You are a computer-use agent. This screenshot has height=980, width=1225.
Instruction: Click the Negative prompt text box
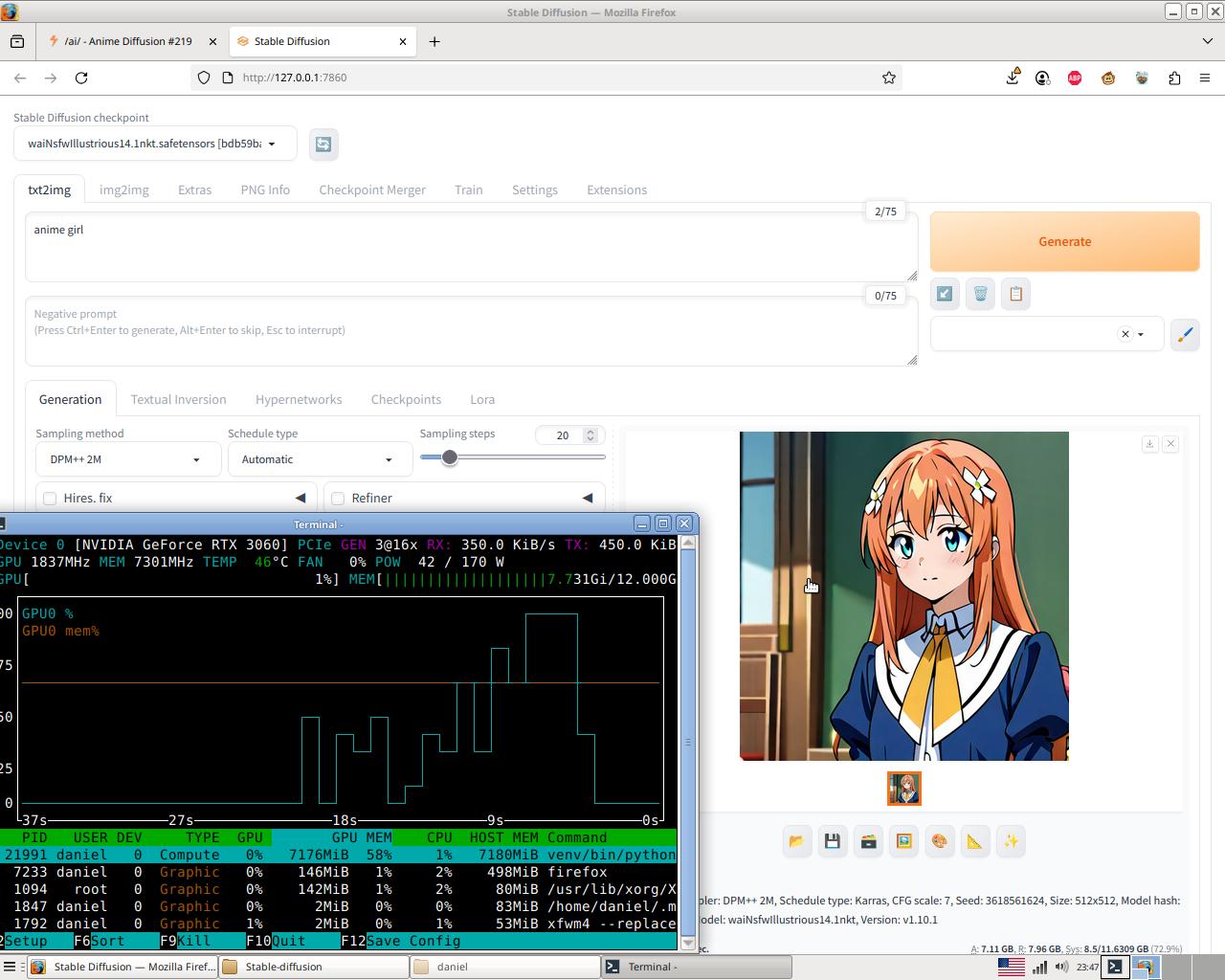click(x=471, y=330)
